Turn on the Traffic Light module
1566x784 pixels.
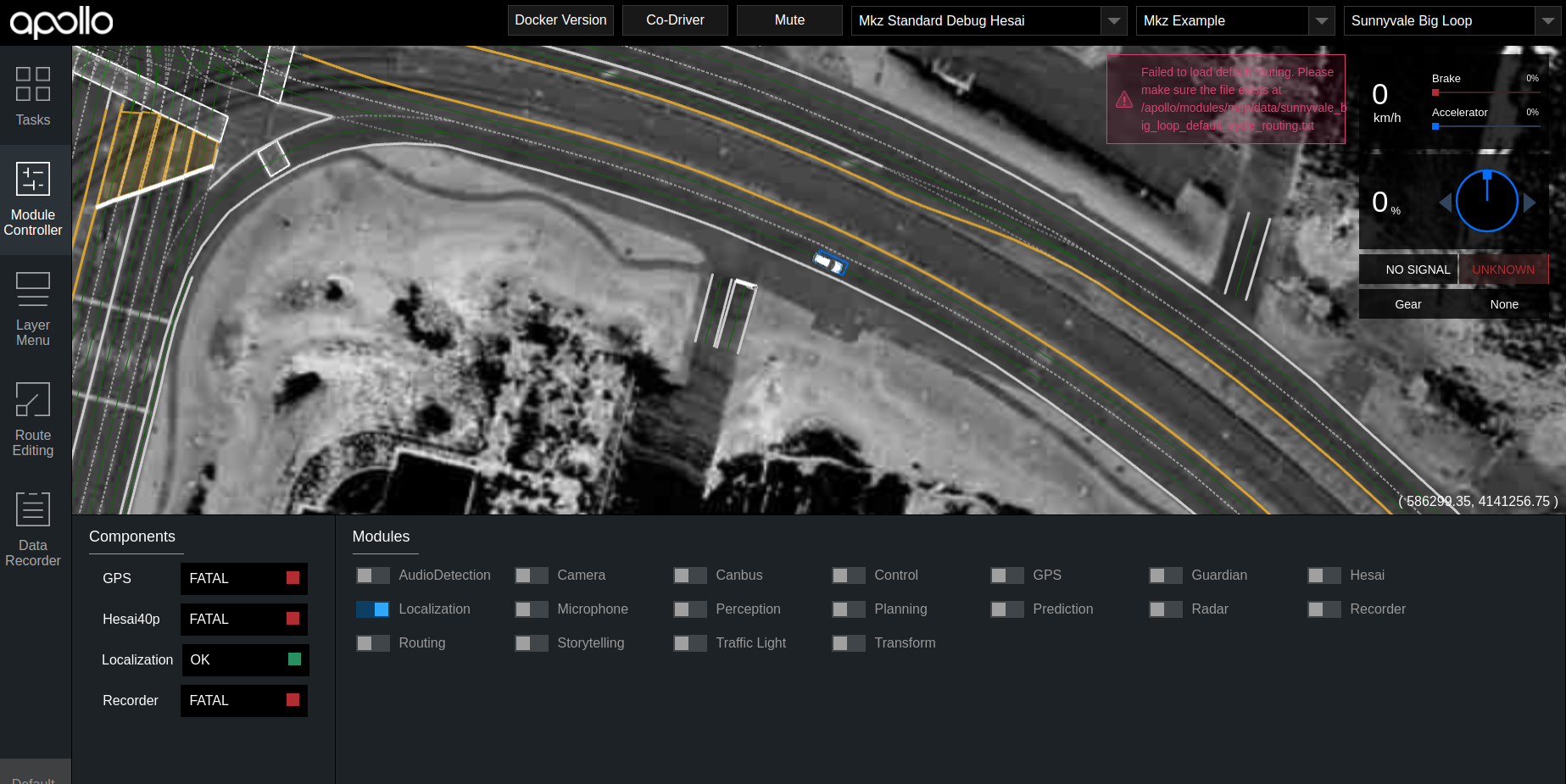(x=690, y=643)
